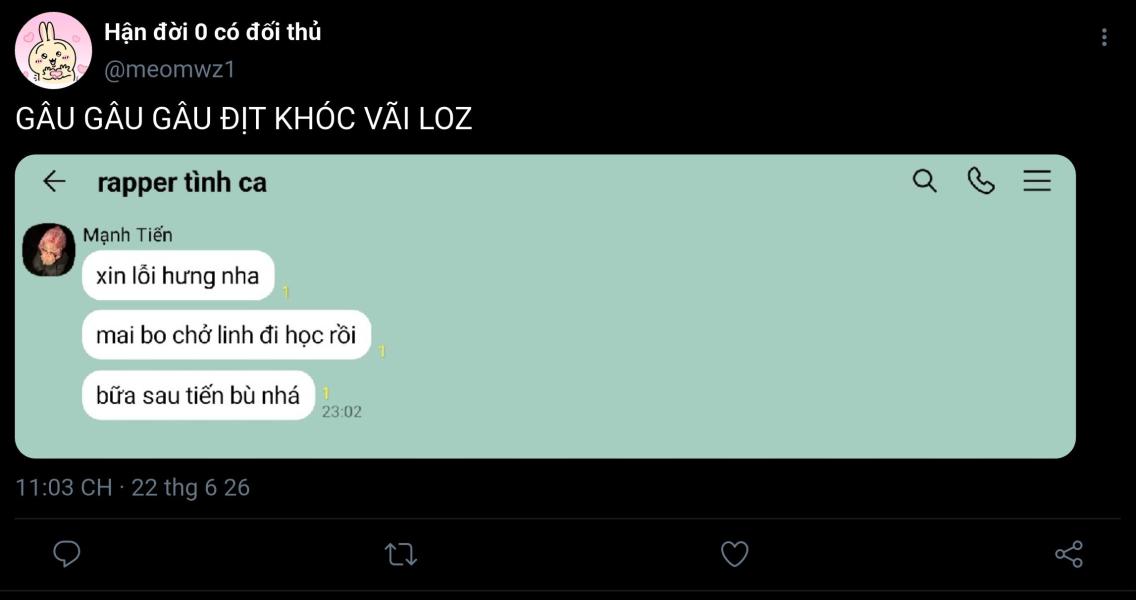Go back using the chat's left arrow
1136x600 pixels.
tap(54, 181)
